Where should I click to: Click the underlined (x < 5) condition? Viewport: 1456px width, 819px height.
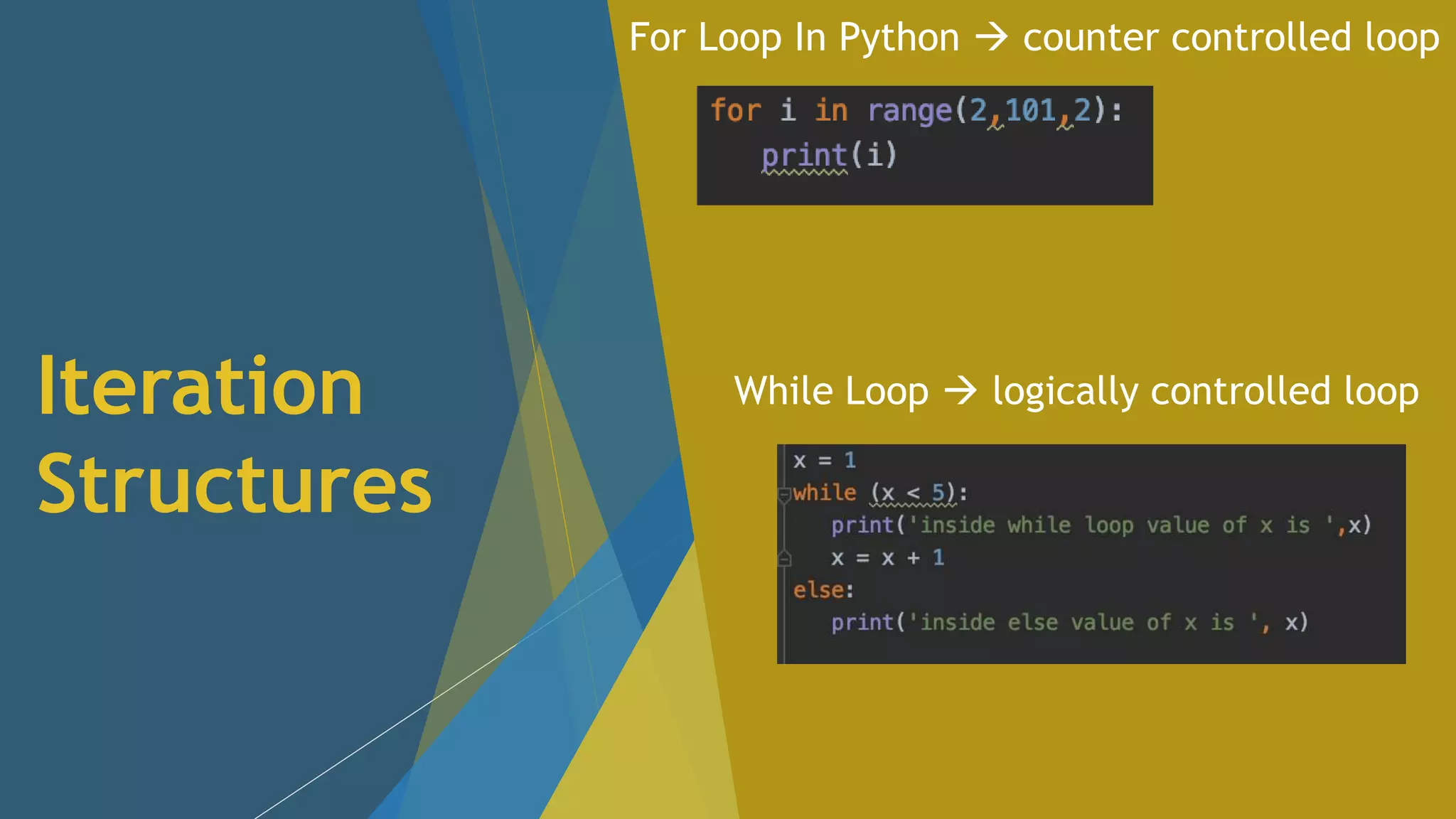(913, 493)
